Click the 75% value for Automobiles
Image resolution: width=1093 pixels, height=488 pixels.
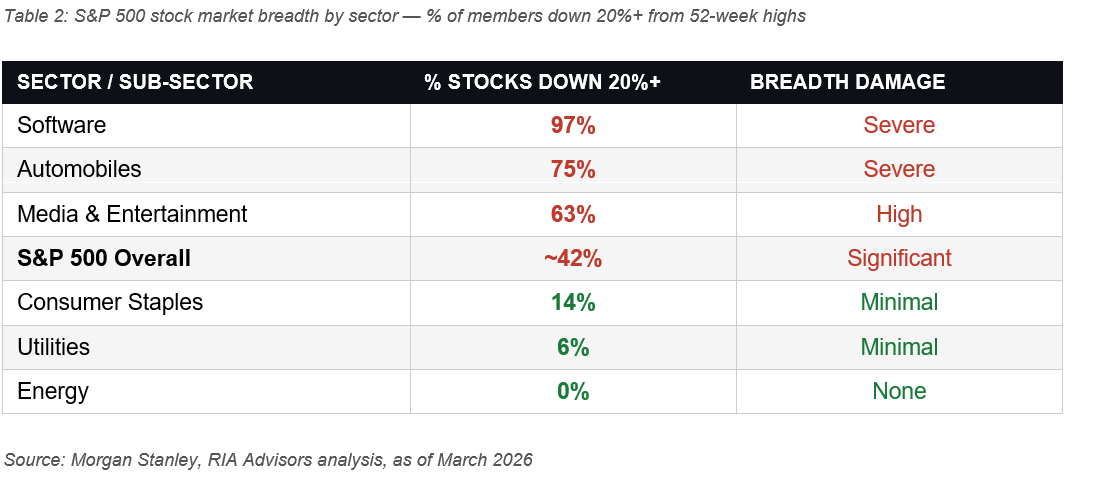click(573, 169)
